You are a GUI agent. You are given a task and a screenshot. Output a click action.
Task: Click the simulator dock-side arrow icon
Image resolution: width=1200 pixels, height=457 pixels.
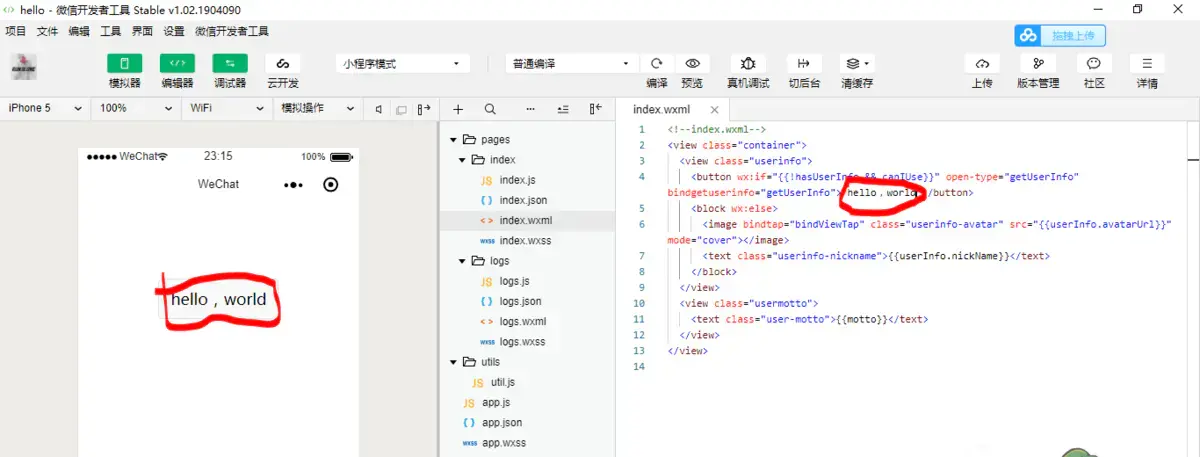[x=424, y=109]
